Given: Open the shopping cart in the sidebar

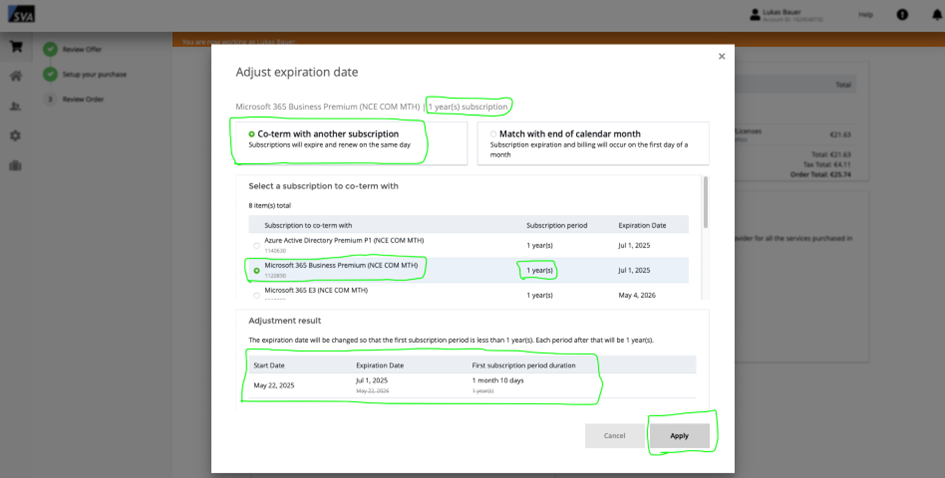Looking at the screenshot, I should pyautogui.click(x=15, y=46).
